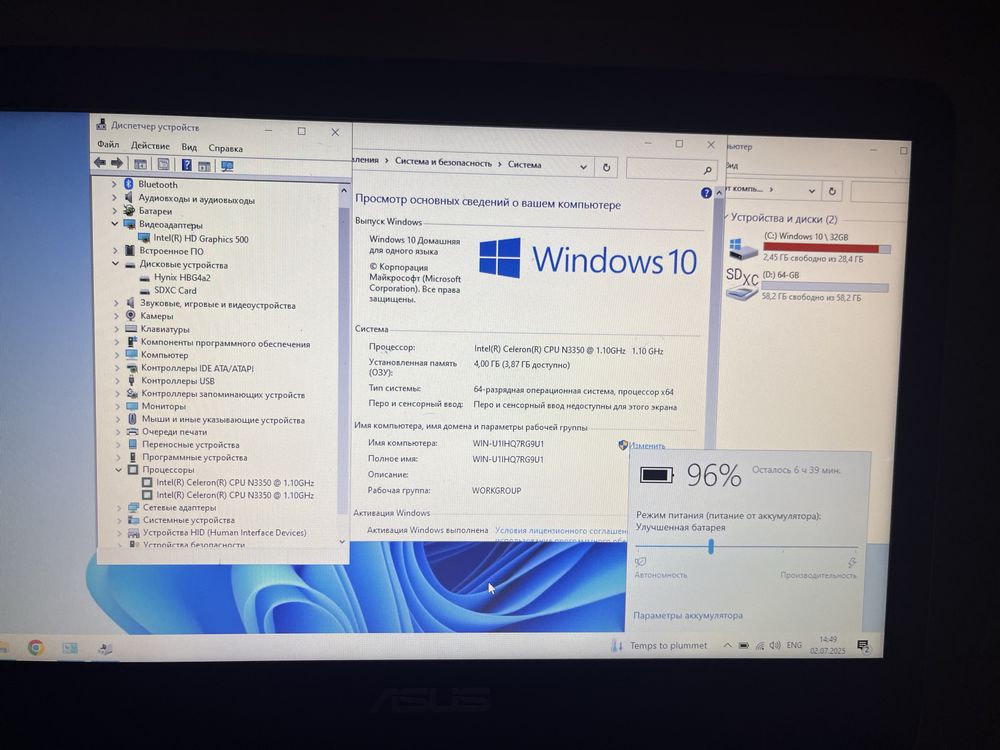Open address dropdown in Explorer window

point(811,191)
